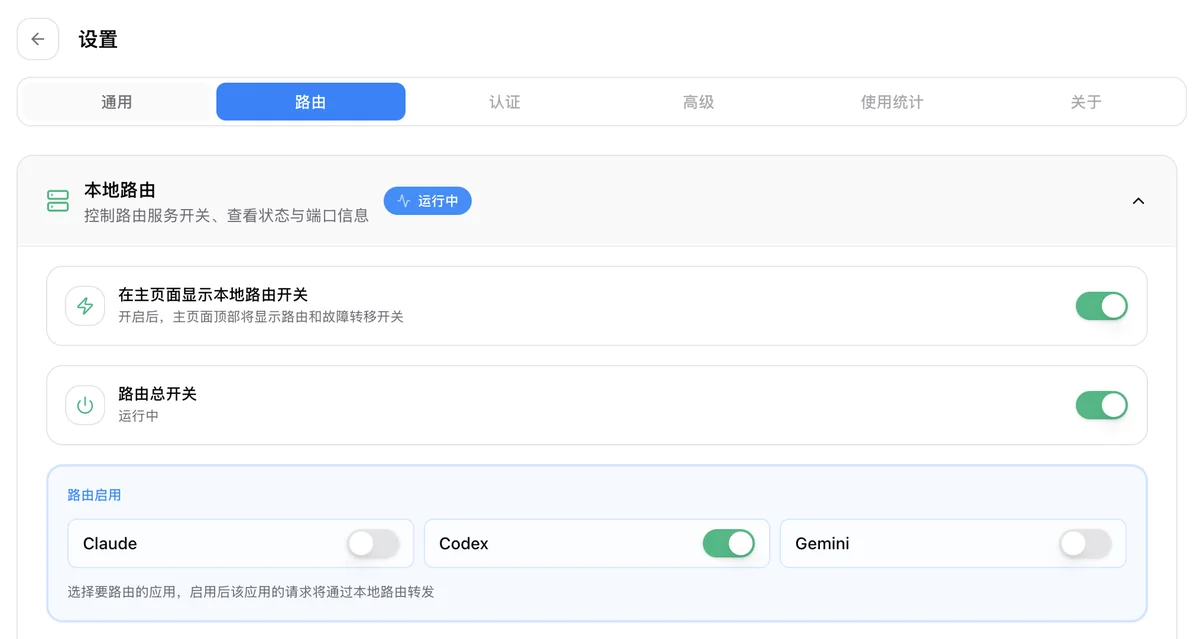Click the lightning bolt icon
This screenshot has width=1200, height=639.
point(85,306)
